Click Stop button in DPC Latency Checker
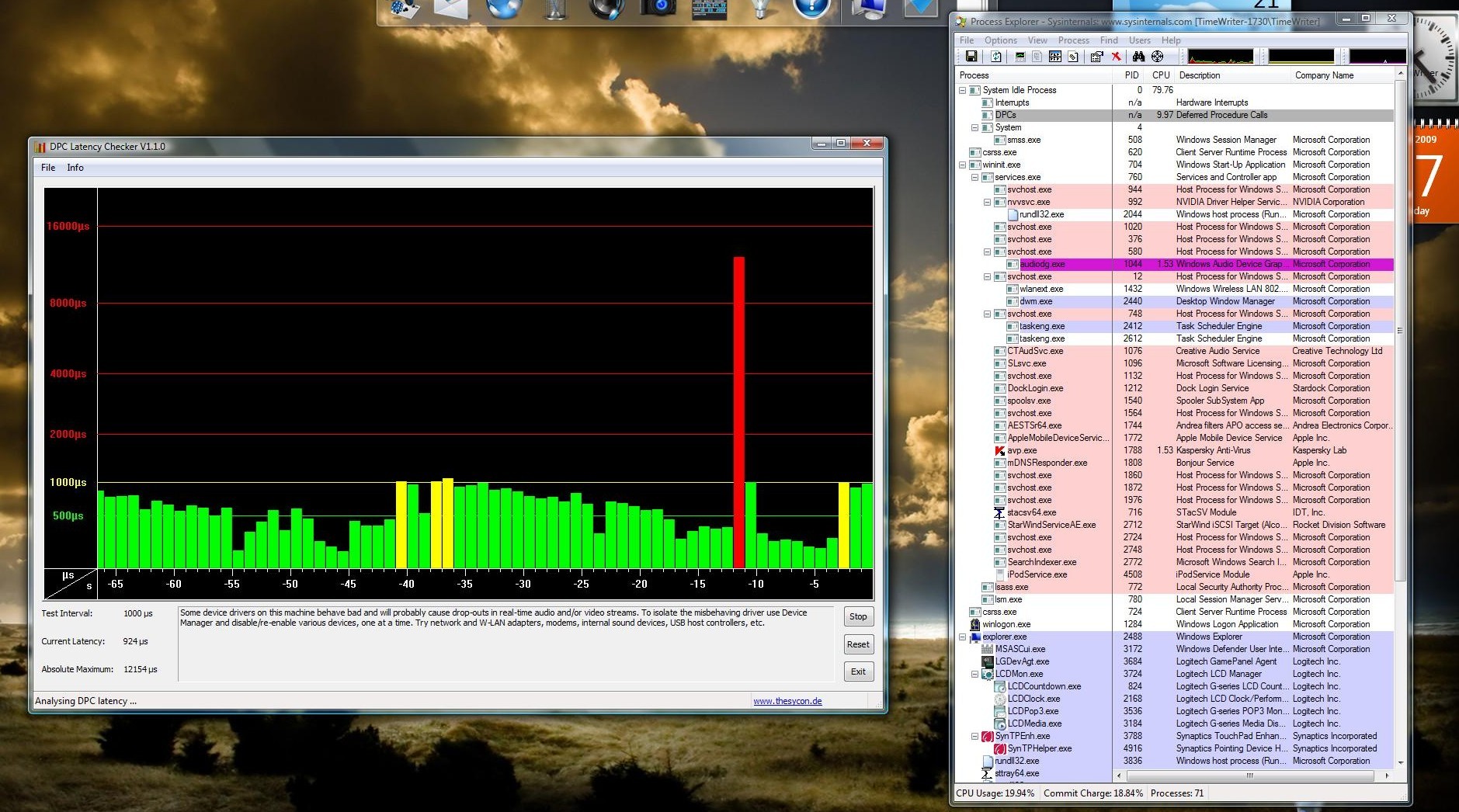This screenshot has height=812, width=1459. 858,616
